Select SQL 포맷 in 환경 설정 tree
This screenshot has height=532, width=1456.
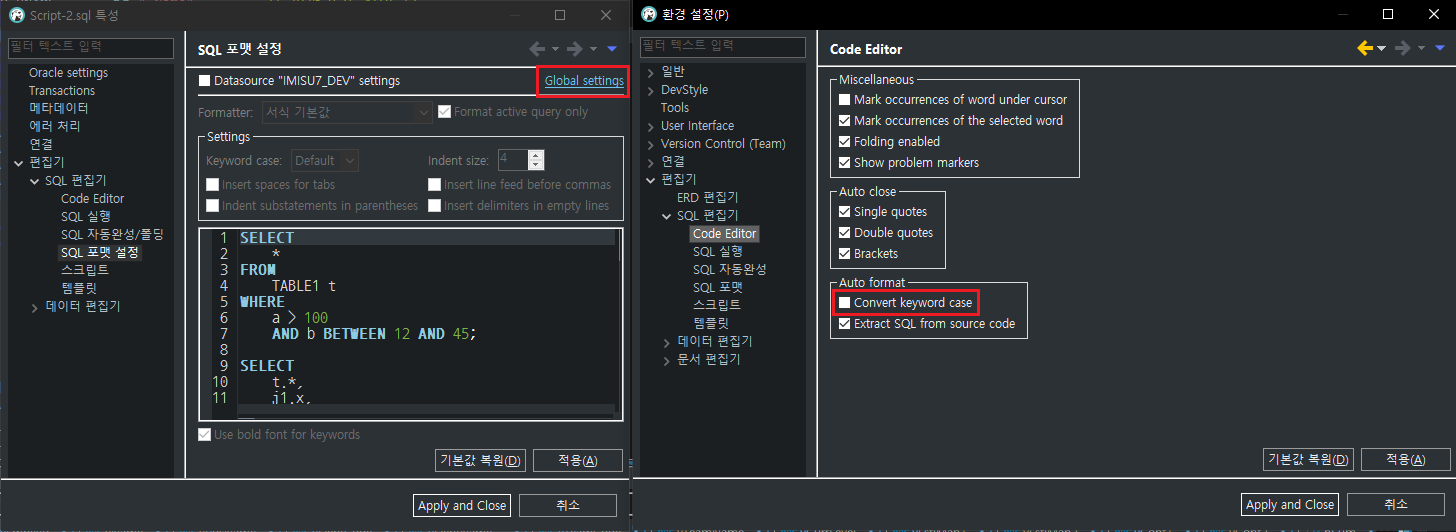pos(718,288)
